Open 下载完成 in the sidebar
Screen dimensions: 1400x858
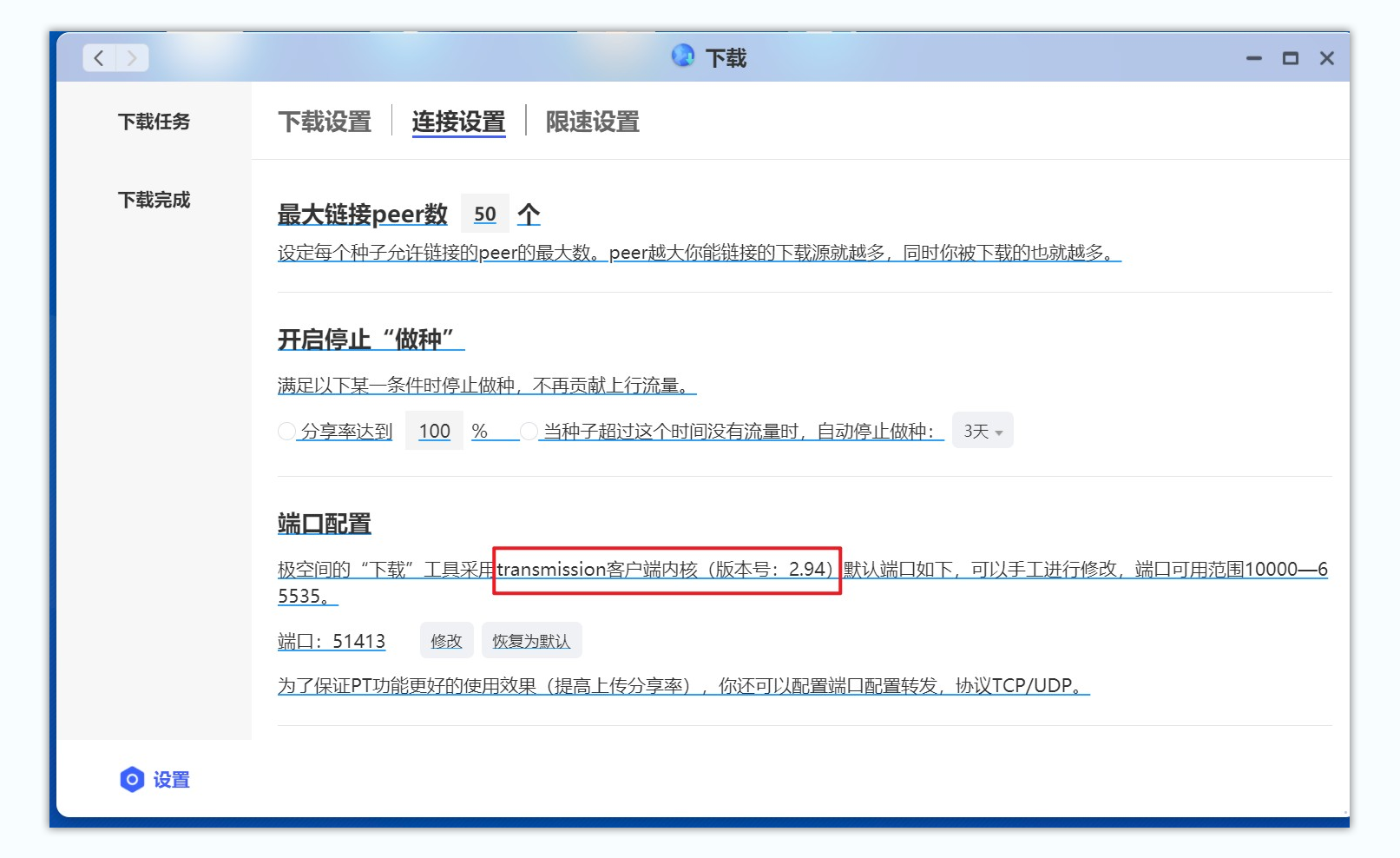tap(154, 200)
